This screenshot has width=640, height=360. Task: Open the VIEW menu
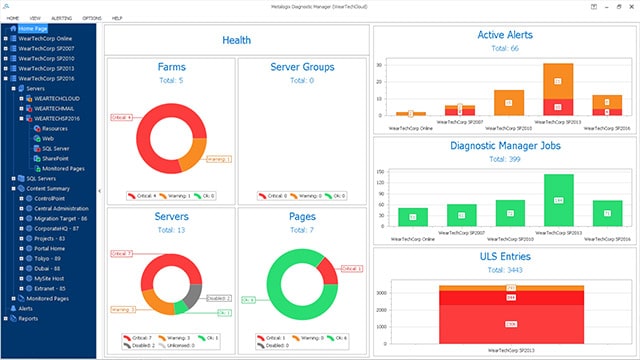click(x=35, y=18)
